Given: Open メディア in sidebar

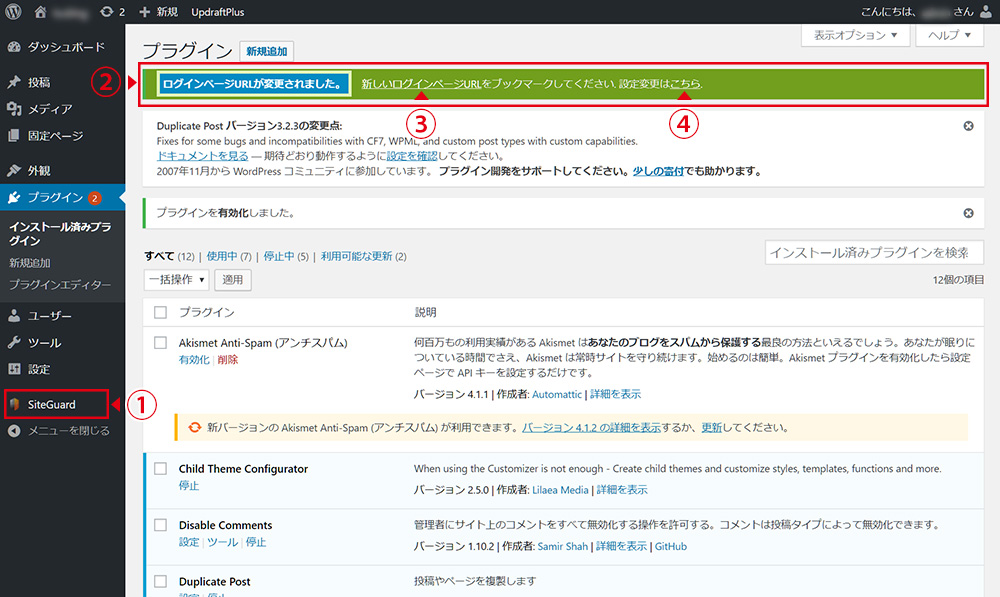Looking at the screenshot, I should 50,109.
